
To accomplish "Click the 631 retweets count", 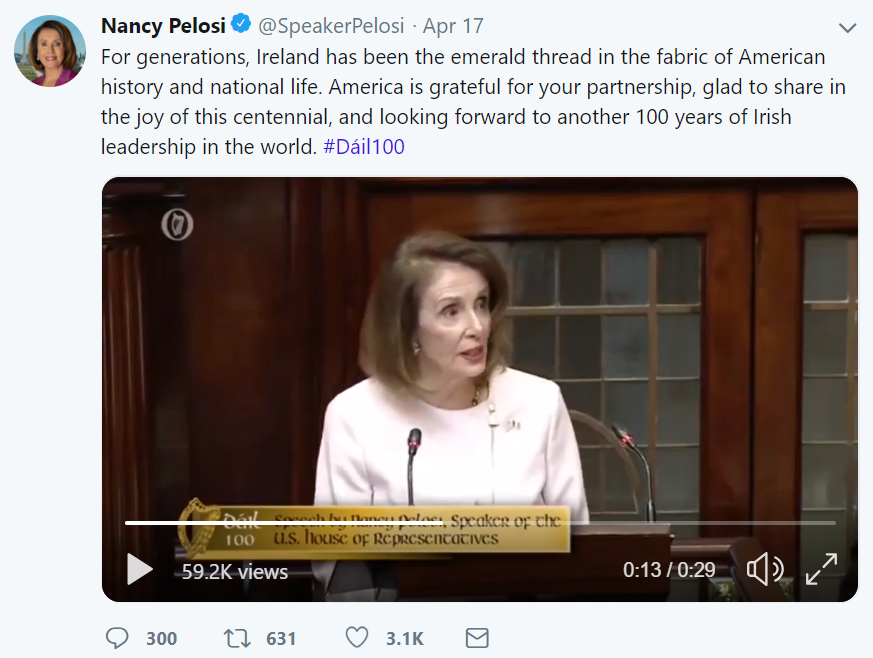I will pyautogui.click(x=281, y=639).
